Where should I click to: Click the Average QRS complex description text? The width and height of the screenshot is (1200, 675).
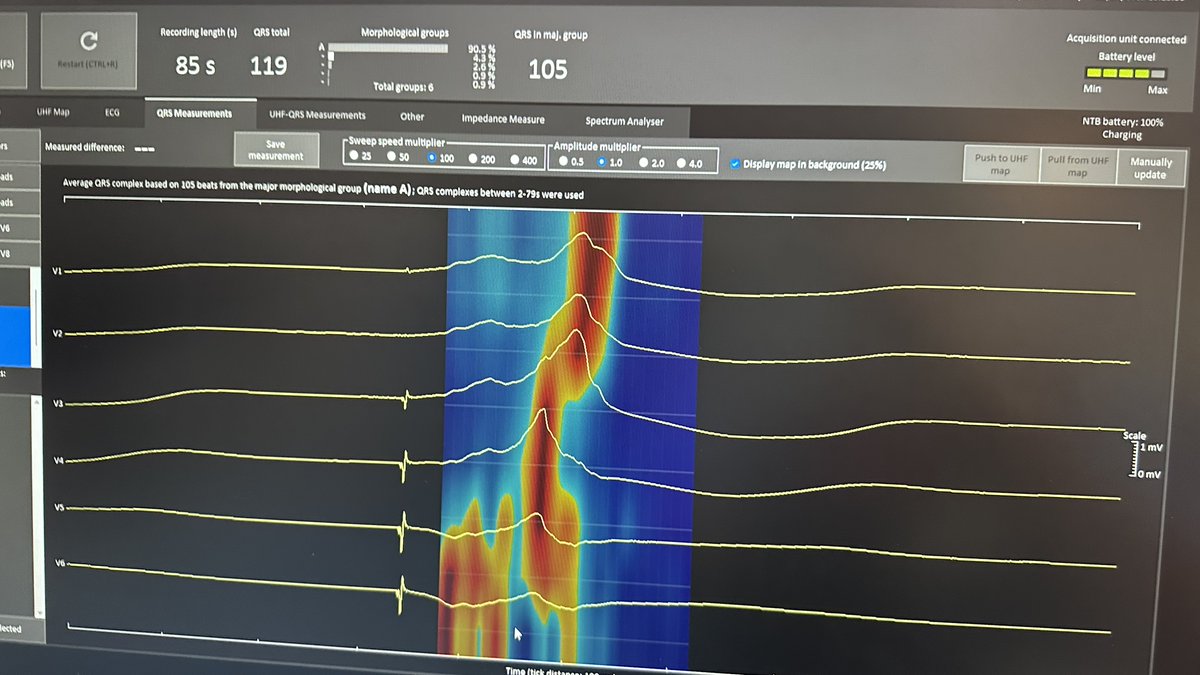click(323, 189)
